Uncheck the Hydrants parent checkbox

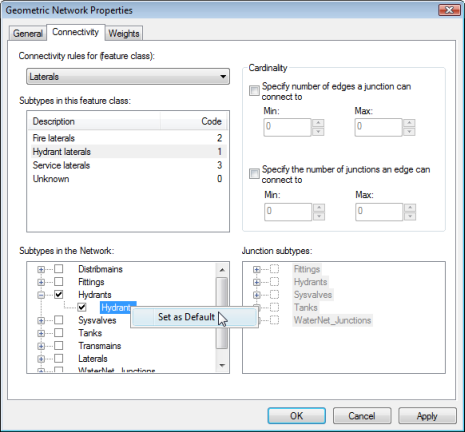[59, 295]
